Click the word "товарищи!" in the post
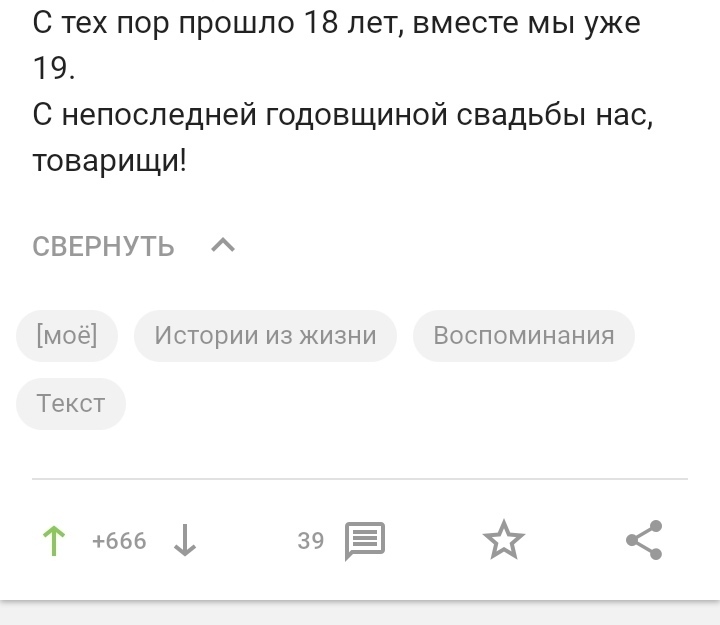This screenshot has height=625, width=720. [110, 160]
